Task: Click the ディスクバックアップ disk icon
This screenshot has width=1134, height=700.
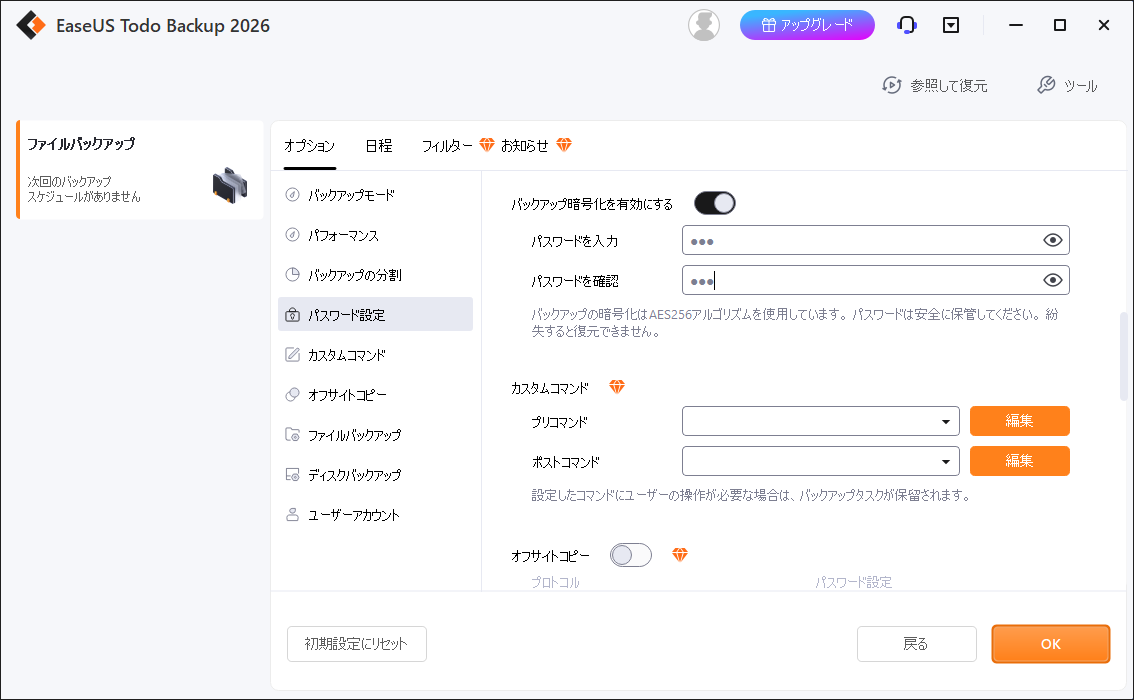Action: (x=292, y=474)
